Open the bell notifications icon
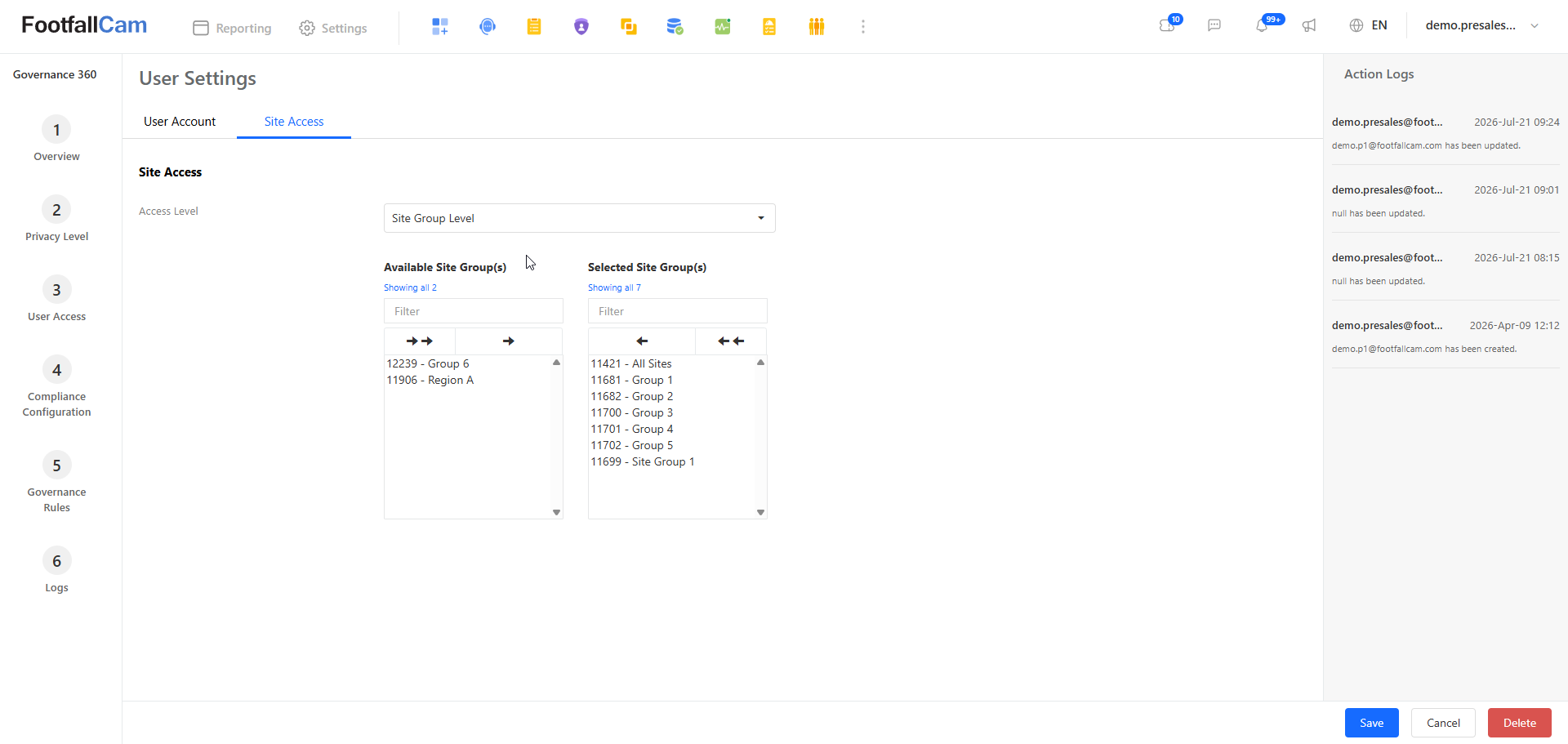Viewport: 1568px width, 744px height. point(1263,25)
